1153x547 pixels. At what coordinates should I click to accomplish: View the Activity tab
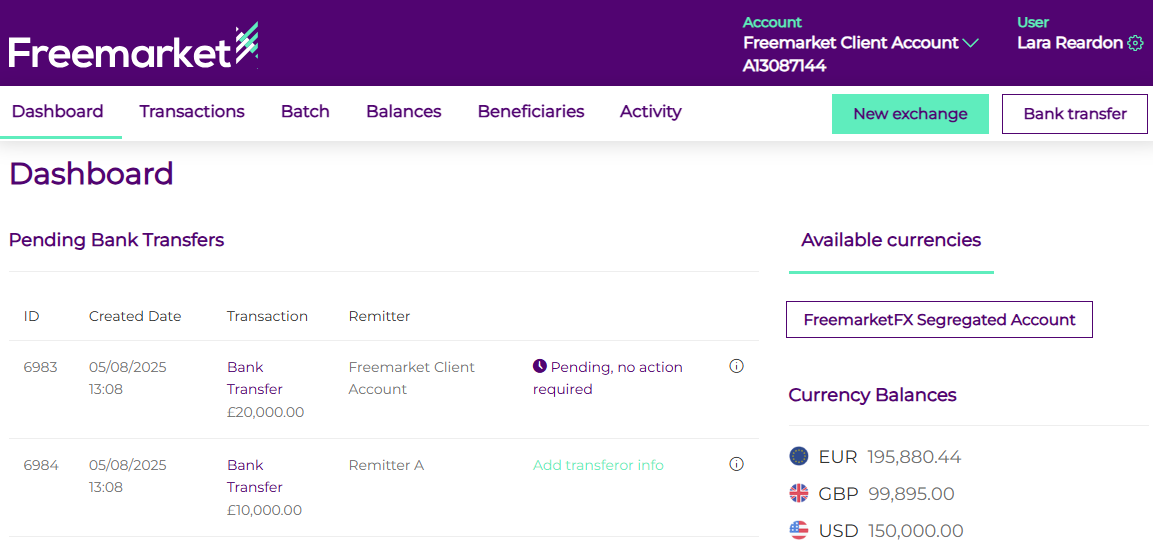point(650,112)
